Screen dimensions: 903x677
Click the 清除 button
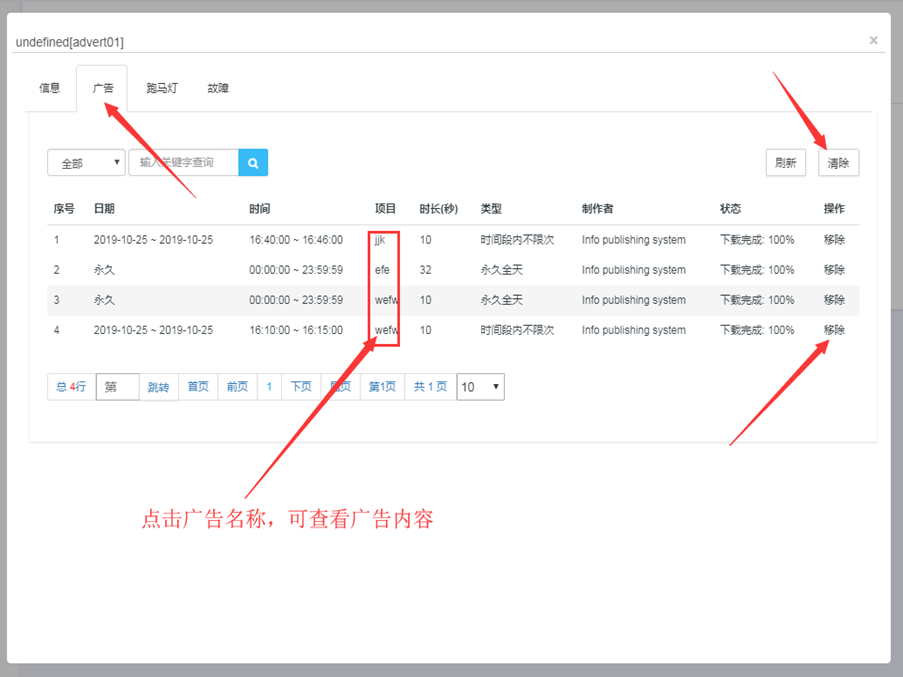coord(838,163)
